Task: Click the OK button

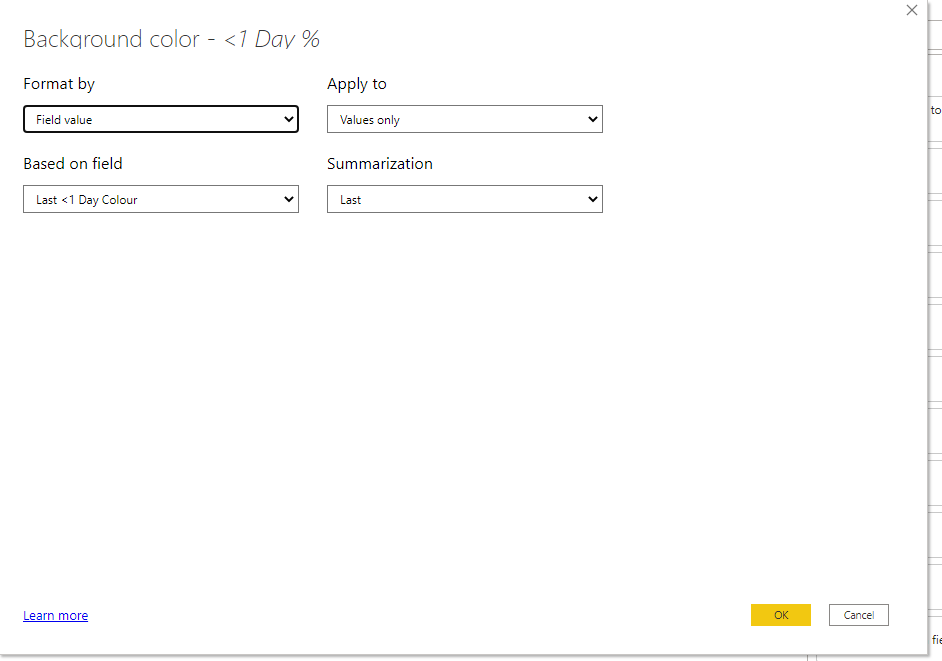Action: 780,615
